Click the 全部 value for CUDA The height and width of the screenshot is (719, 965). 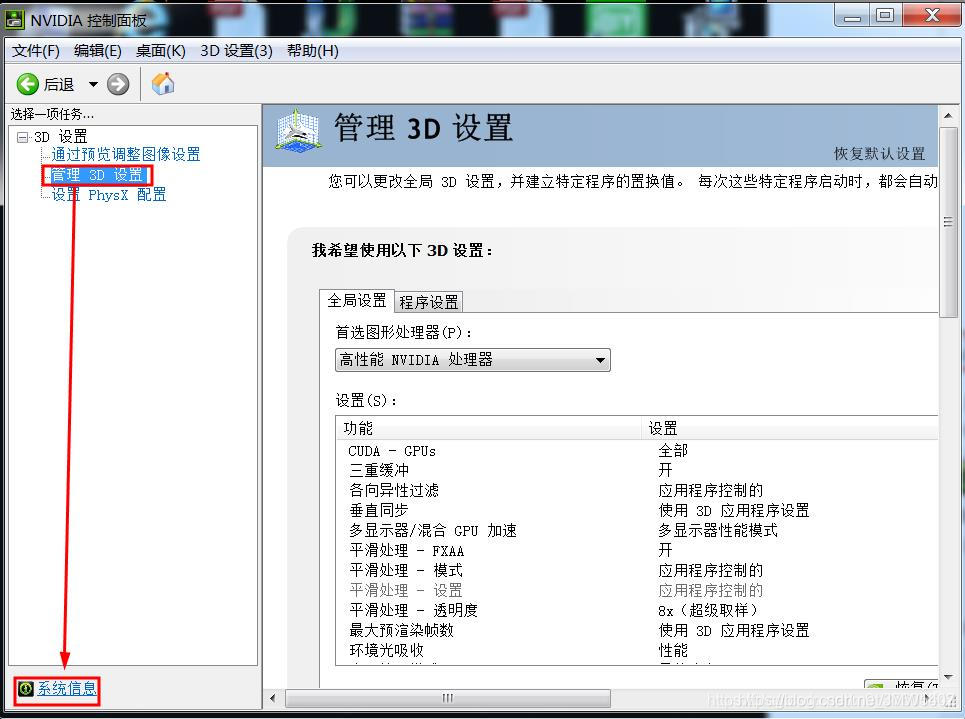[x=673, y=451]
